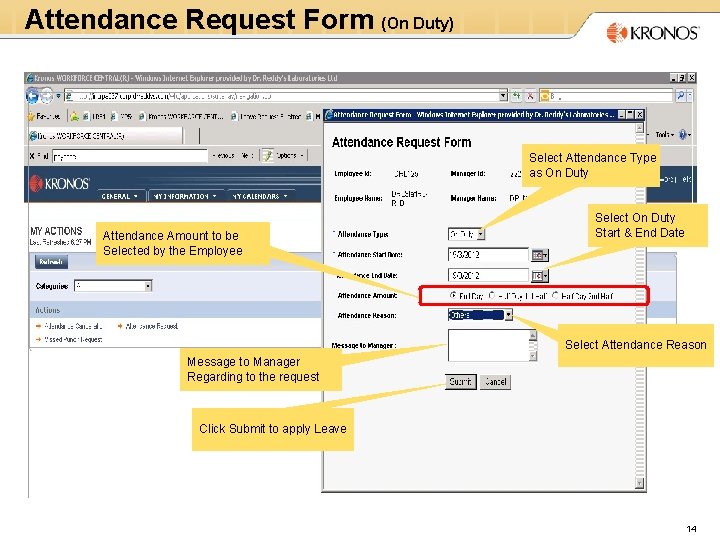Select the Half Day 2nd Half radio button

(x=555, y=295)
